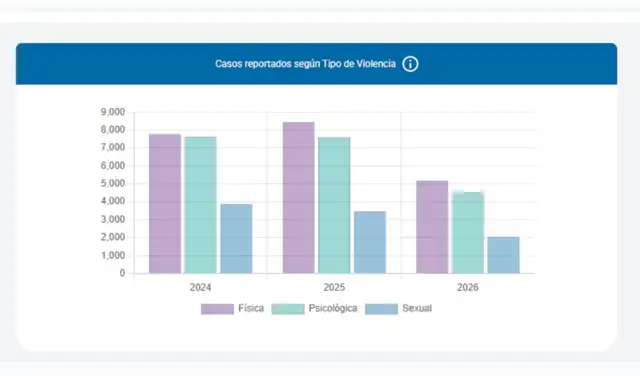This screenshot has width=640, height=376.
Task: Select the 2026 Sexual bar
Action: (504, 255)
